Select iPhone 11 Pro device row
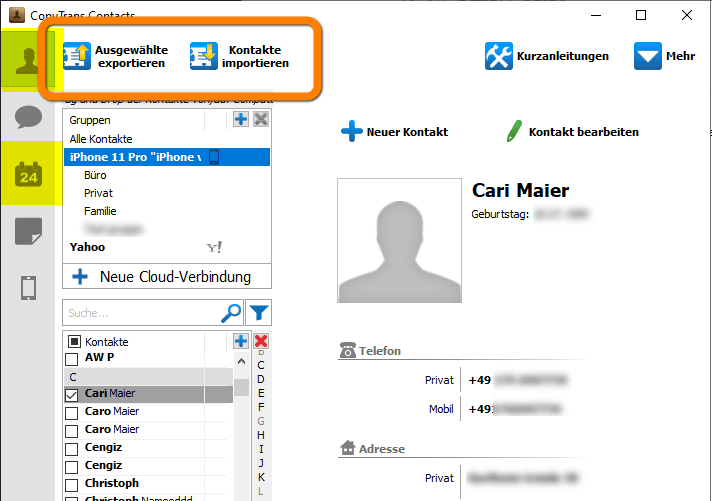This screenshot has width=712, height=501. point(167,157)
